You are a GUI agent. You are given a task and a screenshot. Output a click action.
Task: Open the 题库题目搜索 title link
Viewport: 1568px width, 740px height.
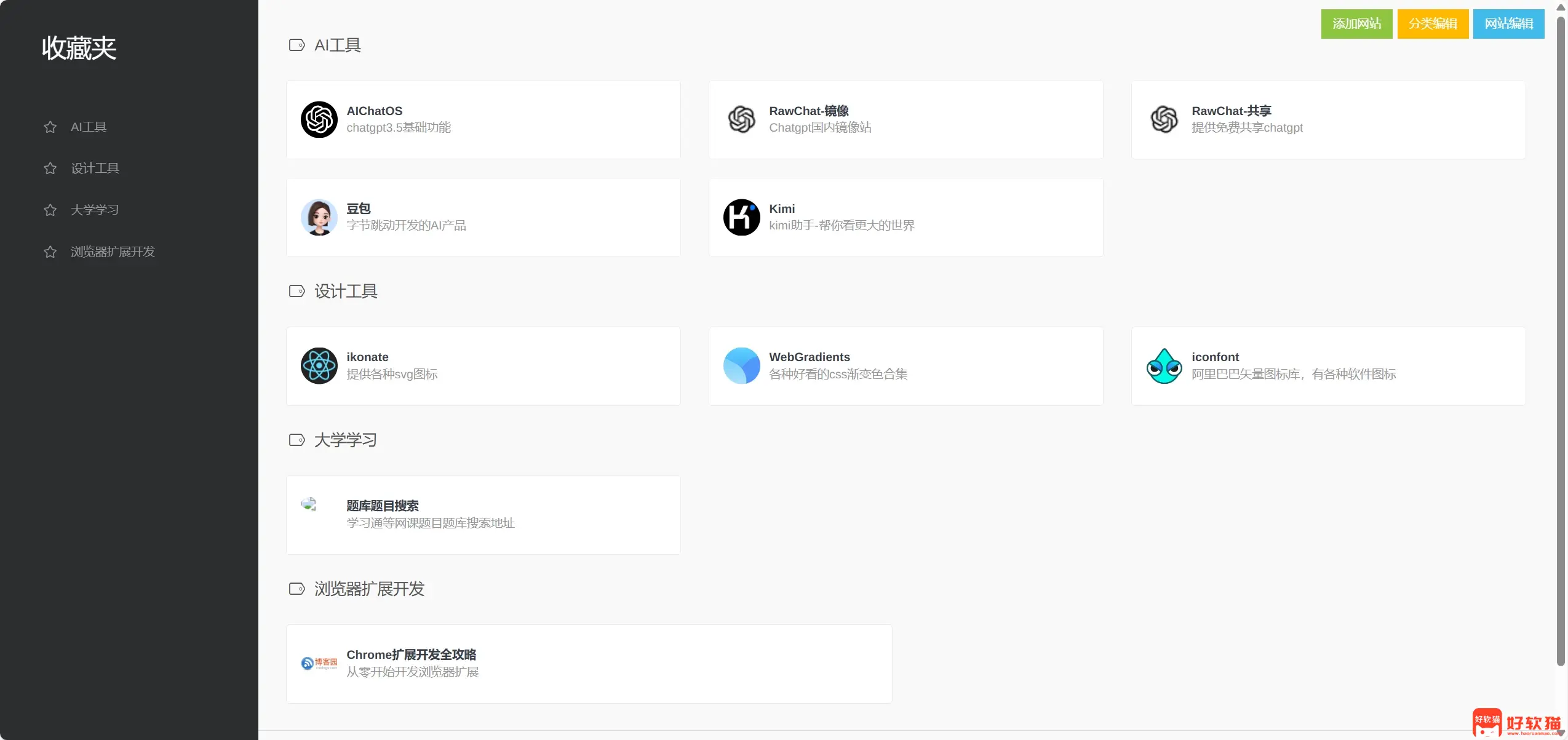(383, 506)
